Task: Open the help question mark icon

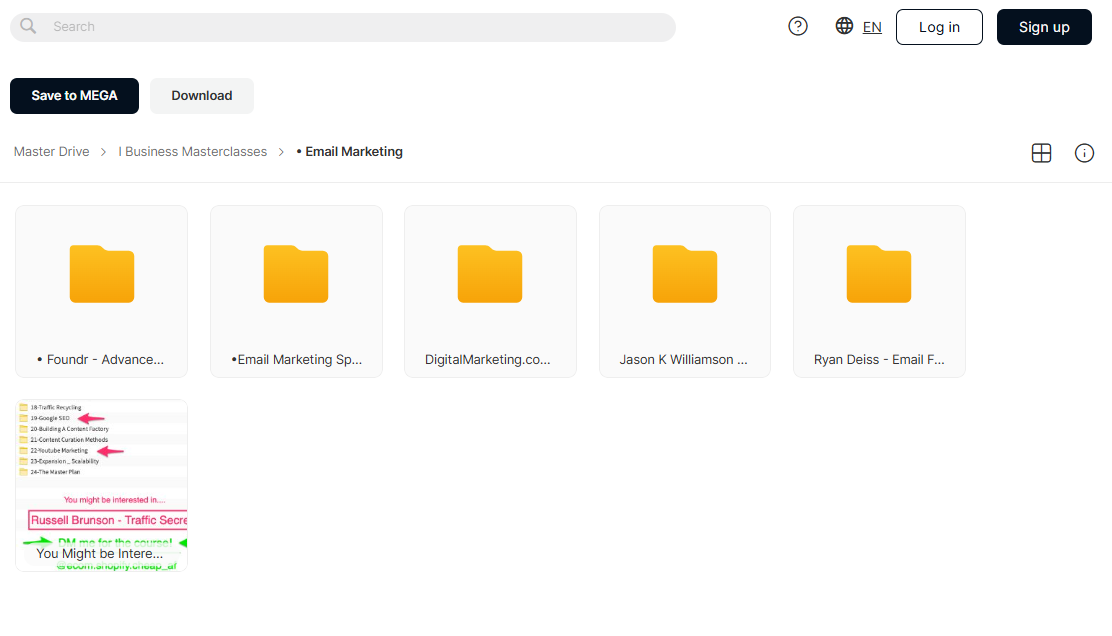Action: point(798,26)
